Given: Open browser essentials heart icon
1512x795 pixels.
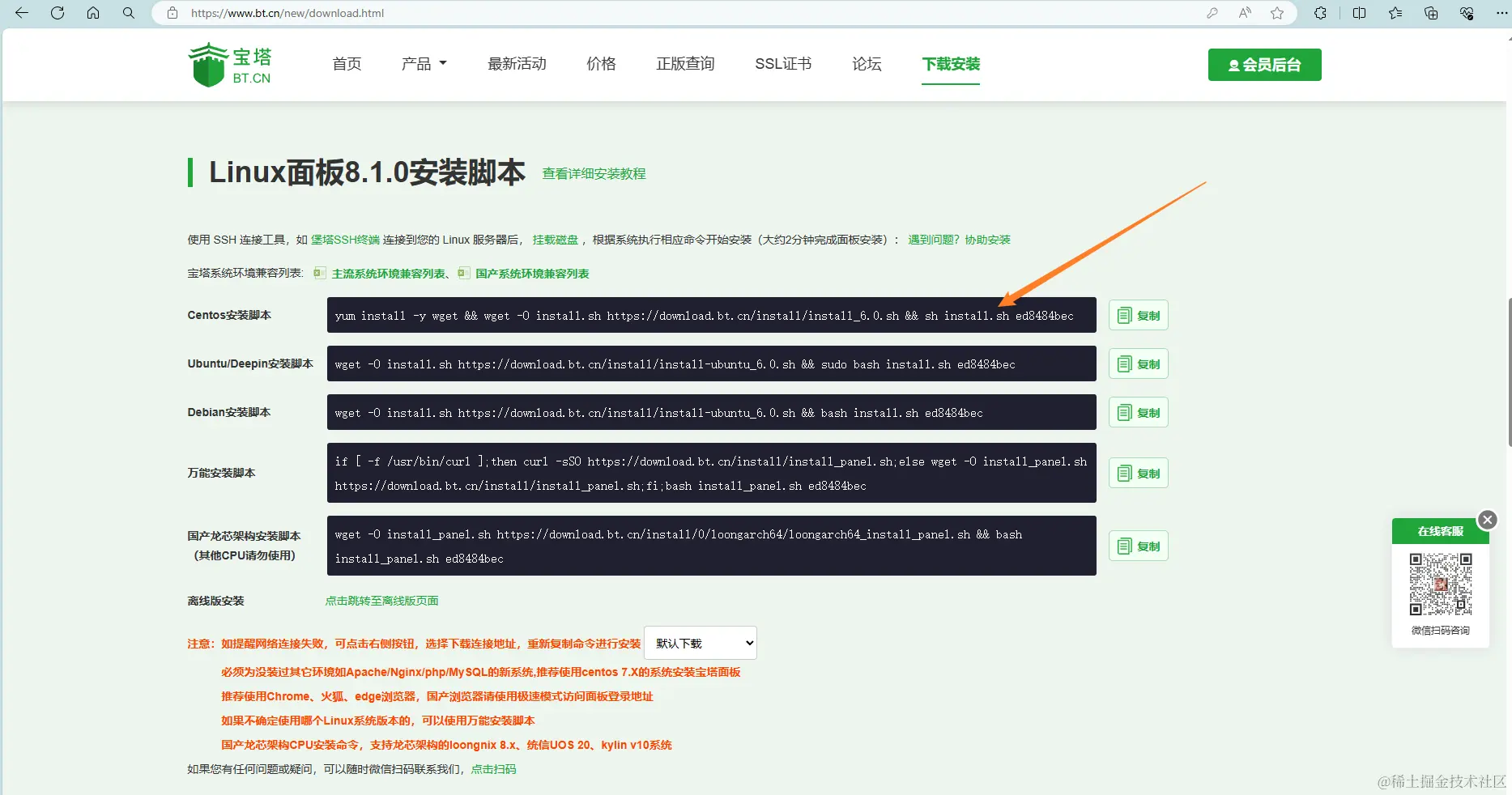Looking at the screenshot, I should (1467, 13).
